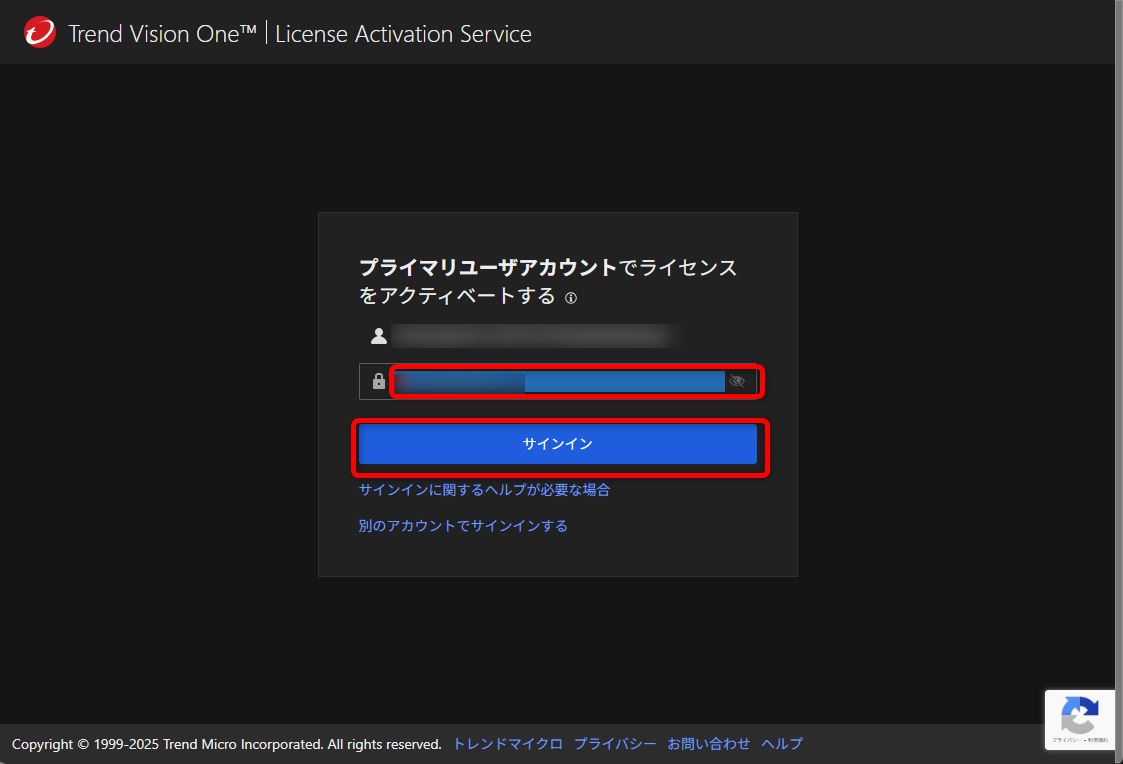Screen dimensions: 1123x764
Task: Click the lock icon in password field
Action: coord(379,381)
